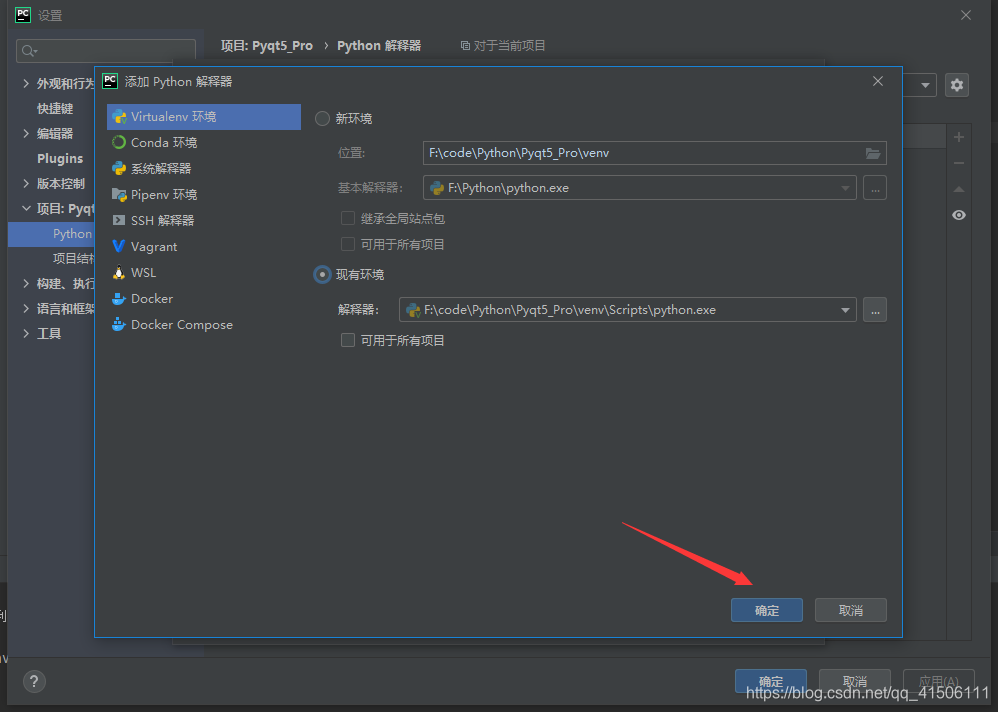
Task: Click 取消 in add interpreter dialog
Action: pos(851,611)
